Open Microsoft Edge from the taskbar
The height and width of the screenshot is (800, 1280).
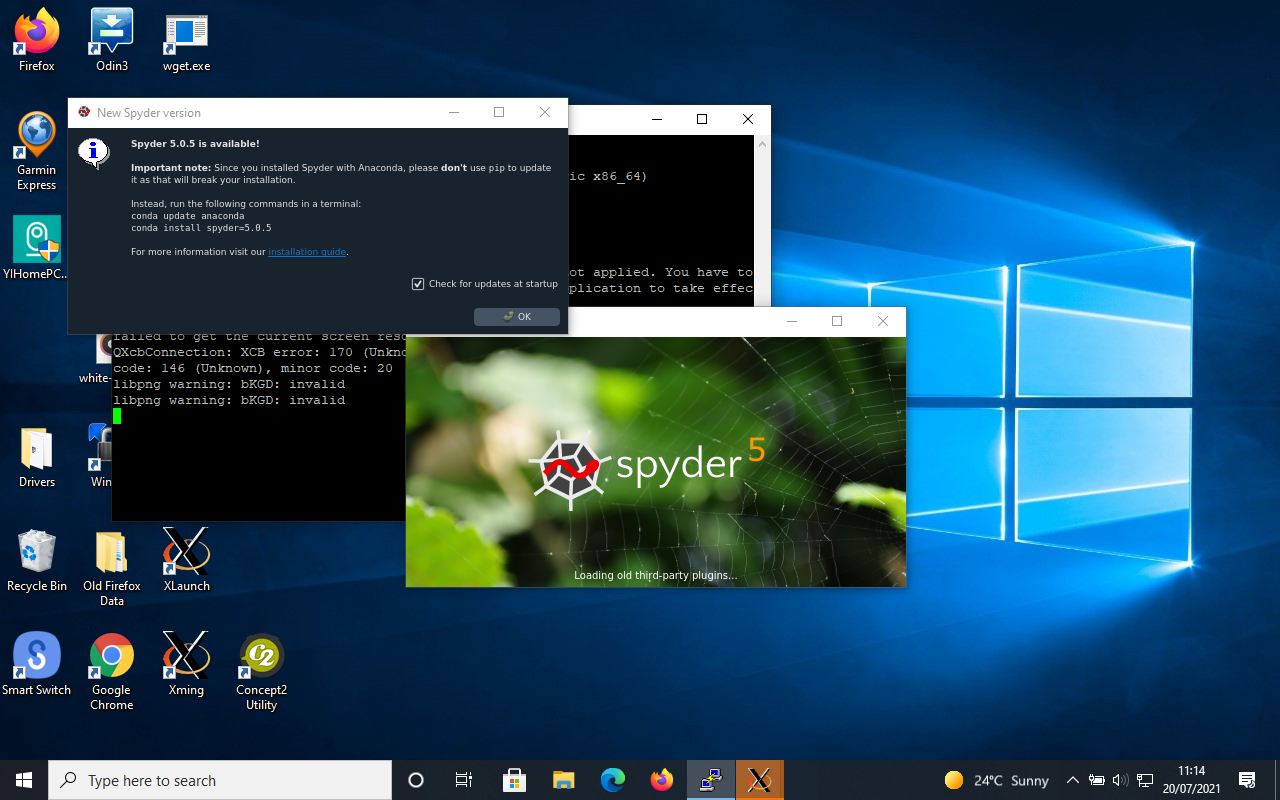tap(613, 780)
